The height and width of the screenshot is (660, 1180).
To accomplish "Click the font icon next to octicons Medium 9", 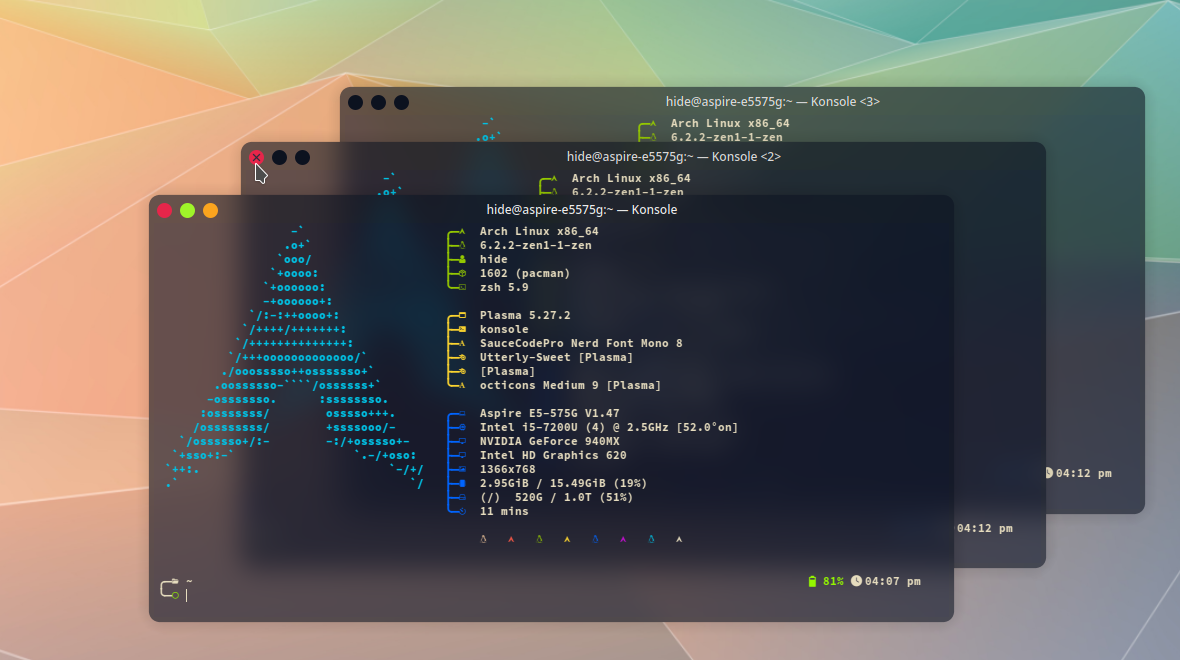I will pos(462,385).
